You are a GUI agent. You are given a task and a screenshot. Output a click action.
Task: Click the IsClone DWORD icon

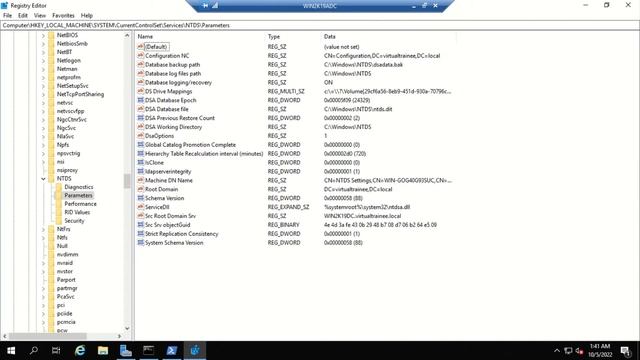coord(141,162)
